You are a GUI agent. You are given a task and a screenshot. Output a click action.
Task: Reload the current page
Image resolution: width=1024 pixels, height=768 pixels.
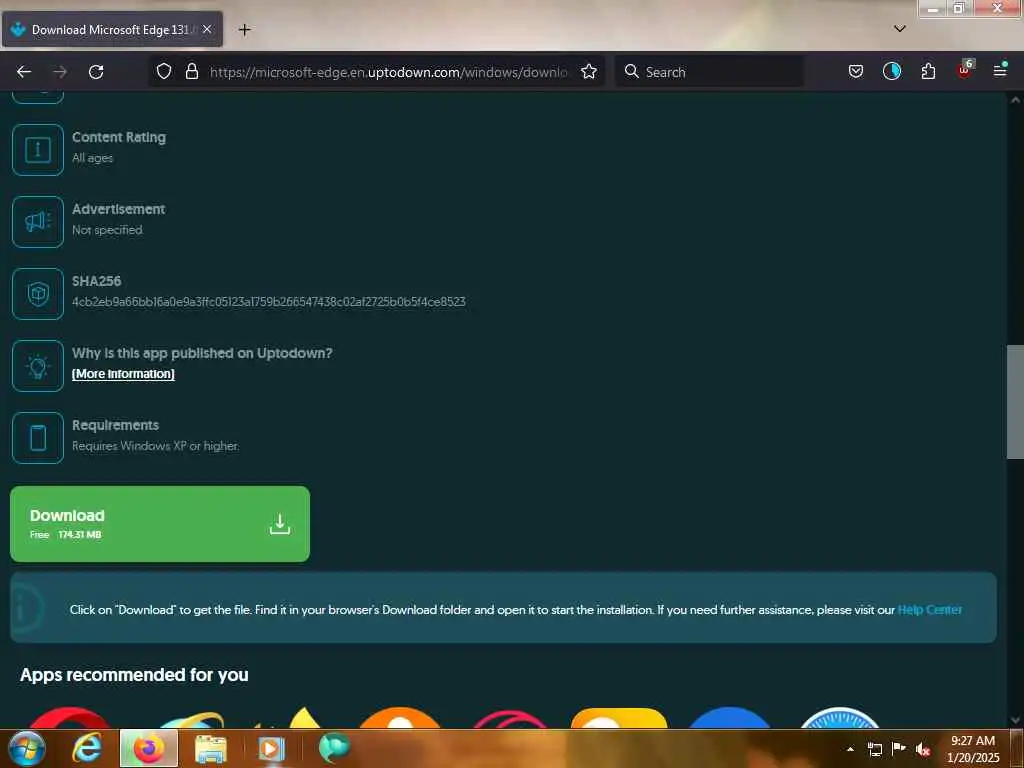point(96,72)
